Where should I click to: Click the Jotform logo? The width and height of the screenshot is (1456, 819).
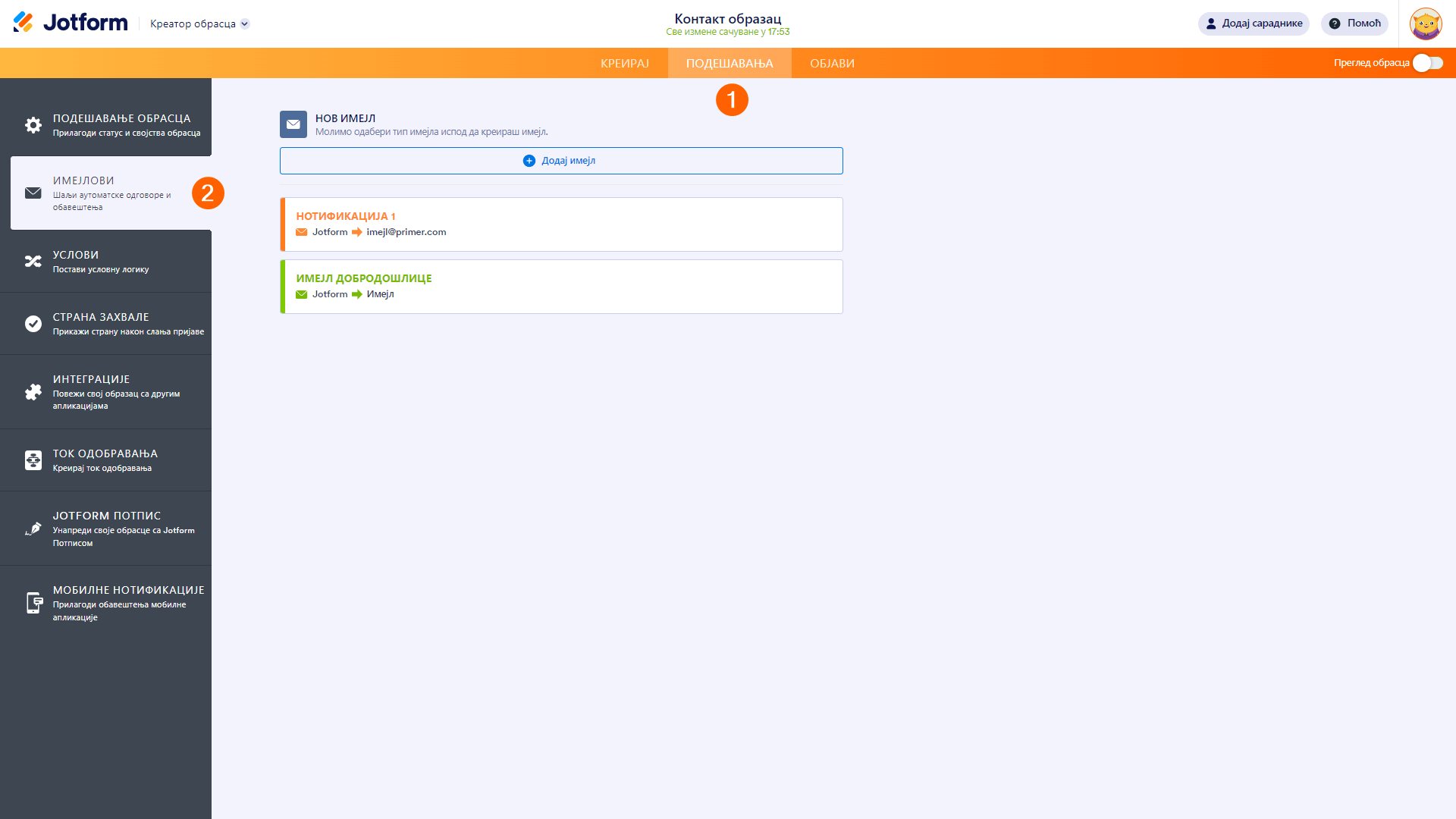click(71, 23)
